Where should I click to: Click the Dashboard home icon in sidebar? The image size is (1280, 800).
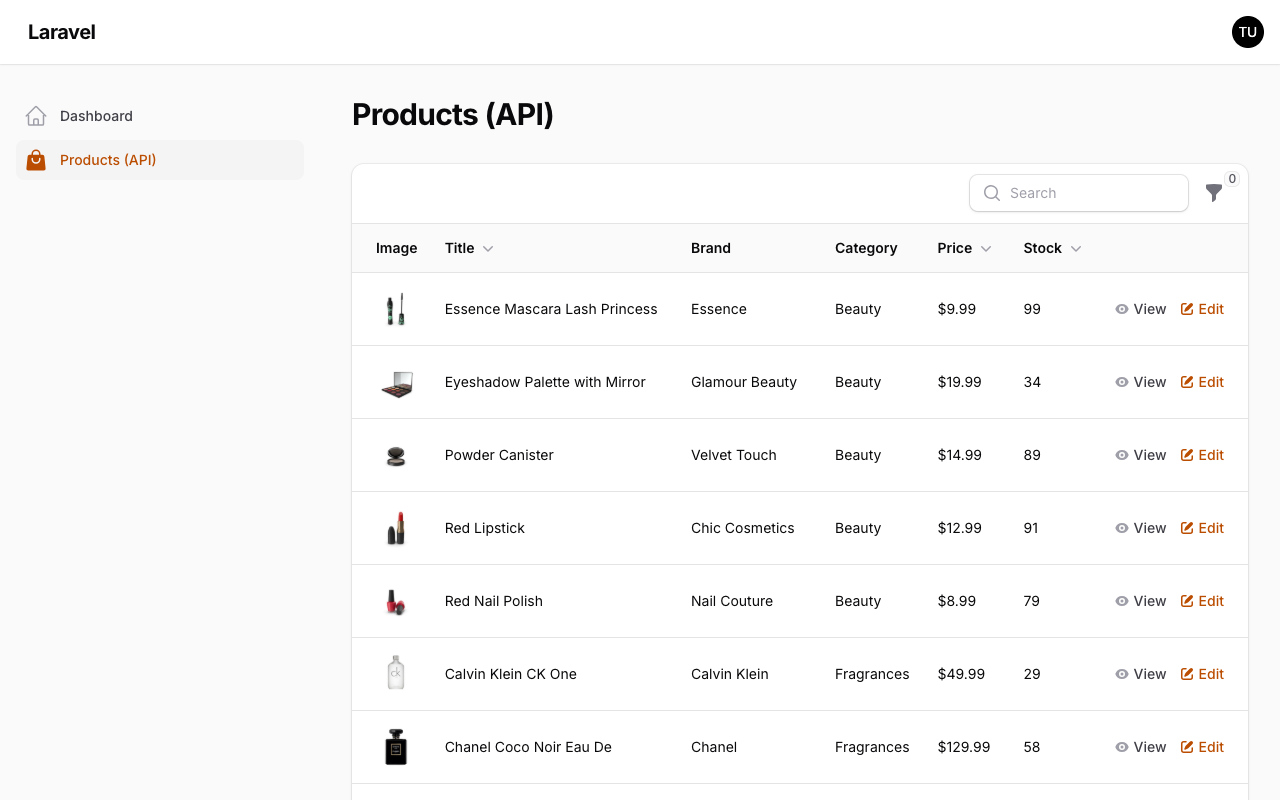coord(36,115)
